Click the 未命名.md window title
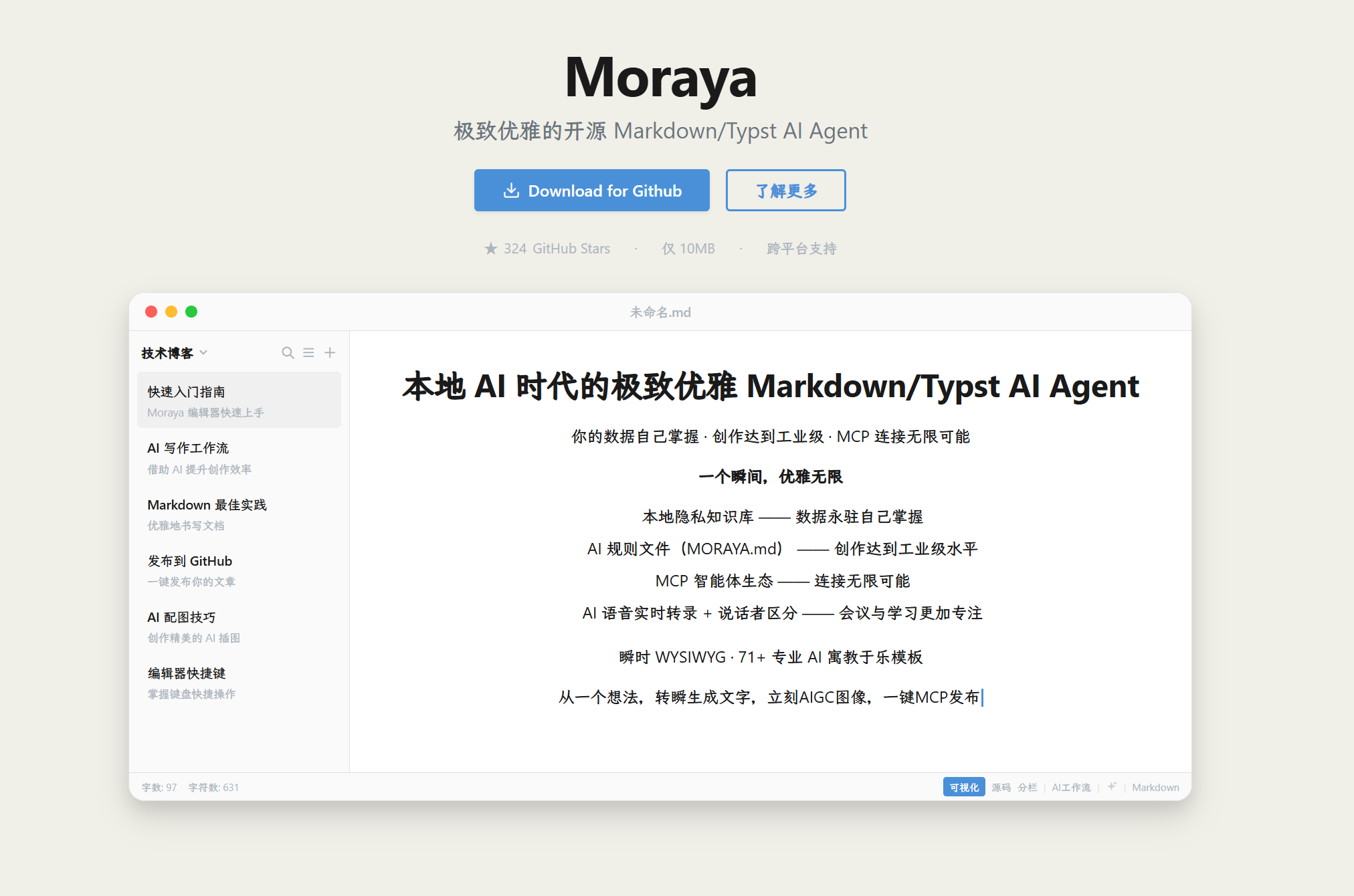This screenshot has height=896, width=1354. point(660,312)
